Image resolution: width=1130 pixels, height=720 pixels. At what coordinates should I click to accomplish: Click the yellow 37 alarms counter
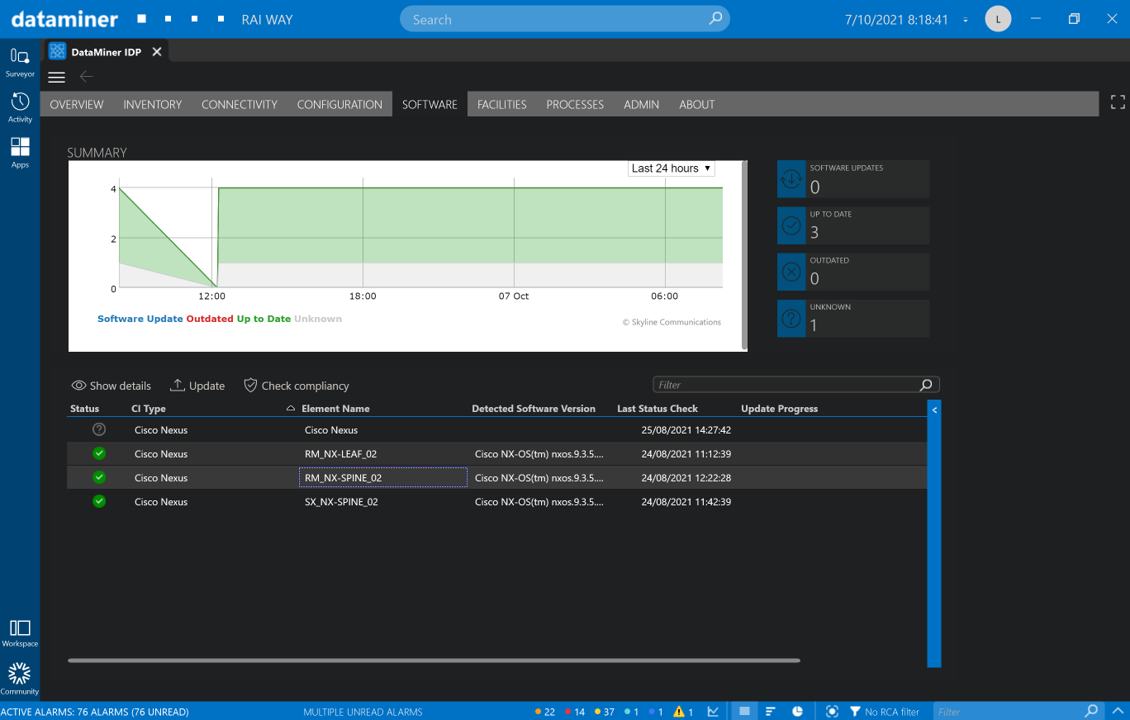[605, 711]
